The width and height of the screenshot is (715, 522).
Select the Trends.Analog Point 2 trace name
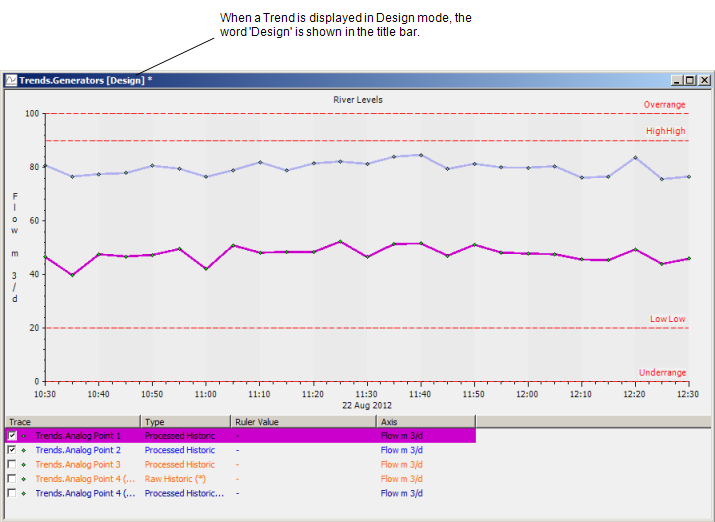tap(78, 450)
